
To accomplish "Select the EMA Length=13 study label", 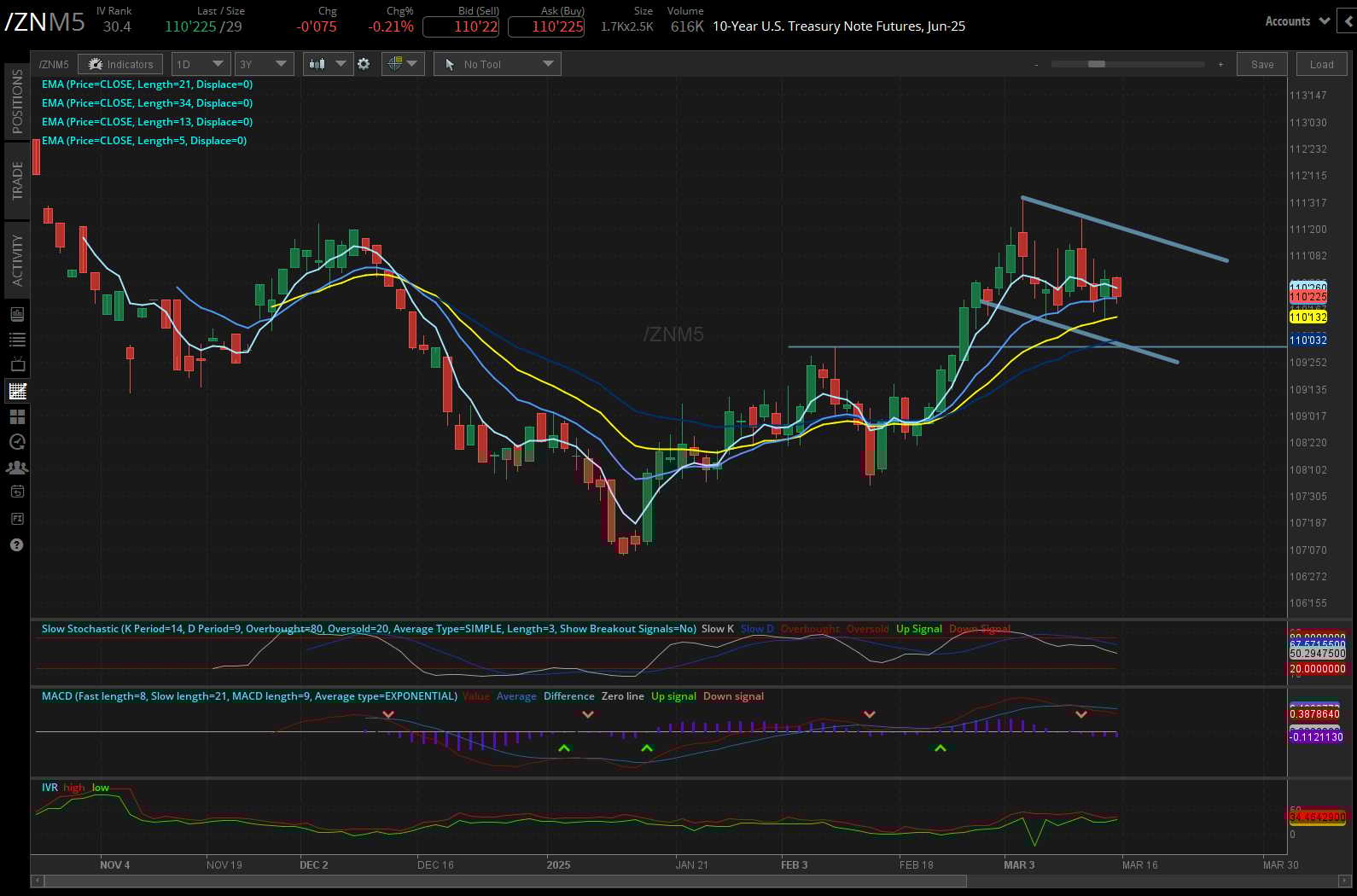I will [x=147, y=122].
